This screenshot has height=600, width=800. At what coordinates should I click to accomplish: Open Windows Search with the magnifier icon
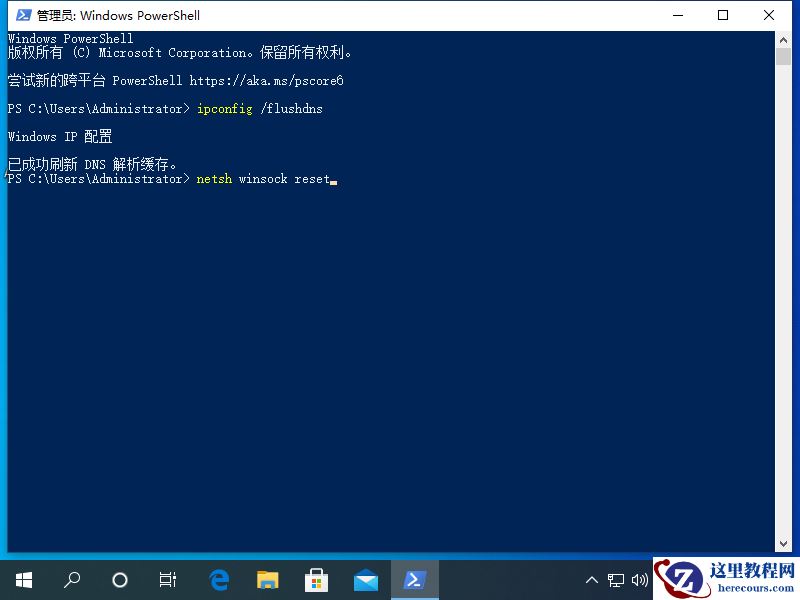point(70,580)
